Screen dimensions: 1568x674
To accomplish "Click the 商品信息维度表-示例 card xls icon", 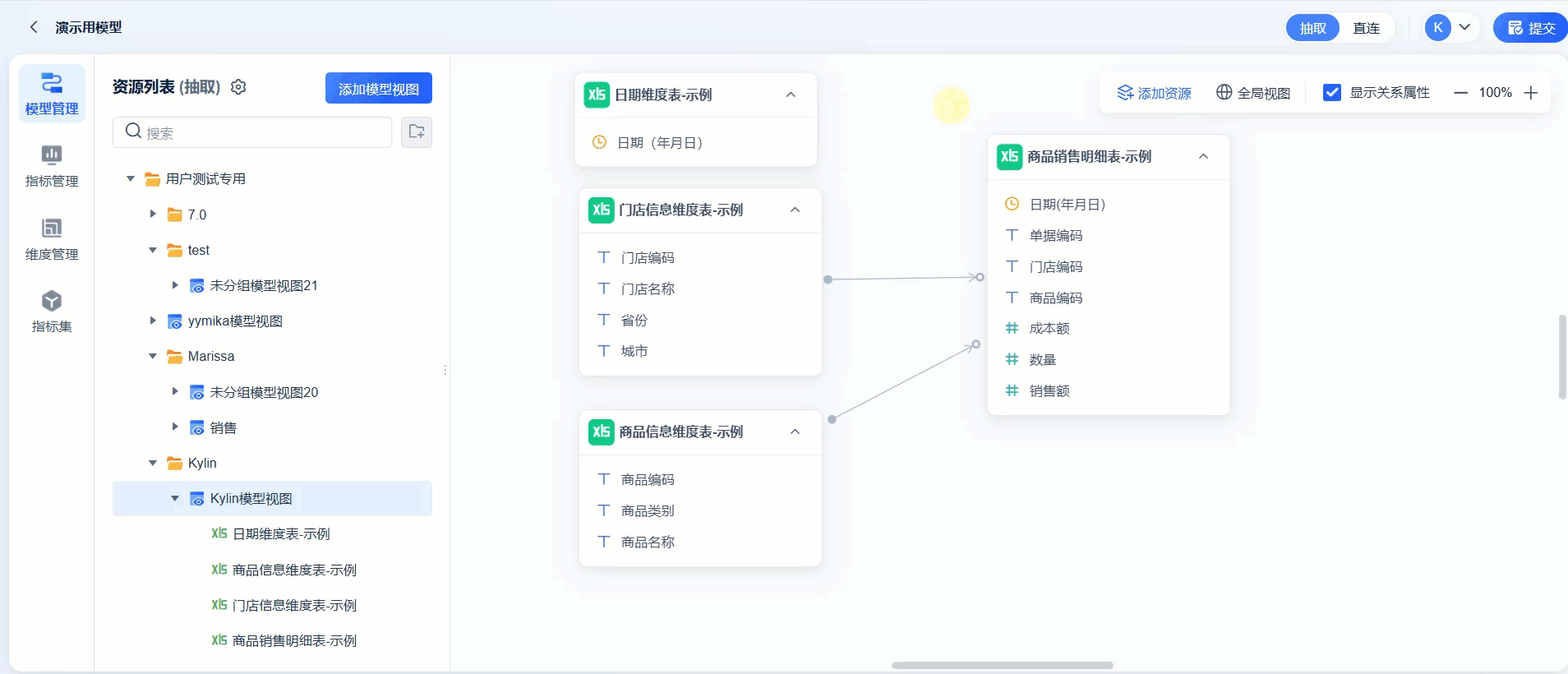I will [602, 432].
